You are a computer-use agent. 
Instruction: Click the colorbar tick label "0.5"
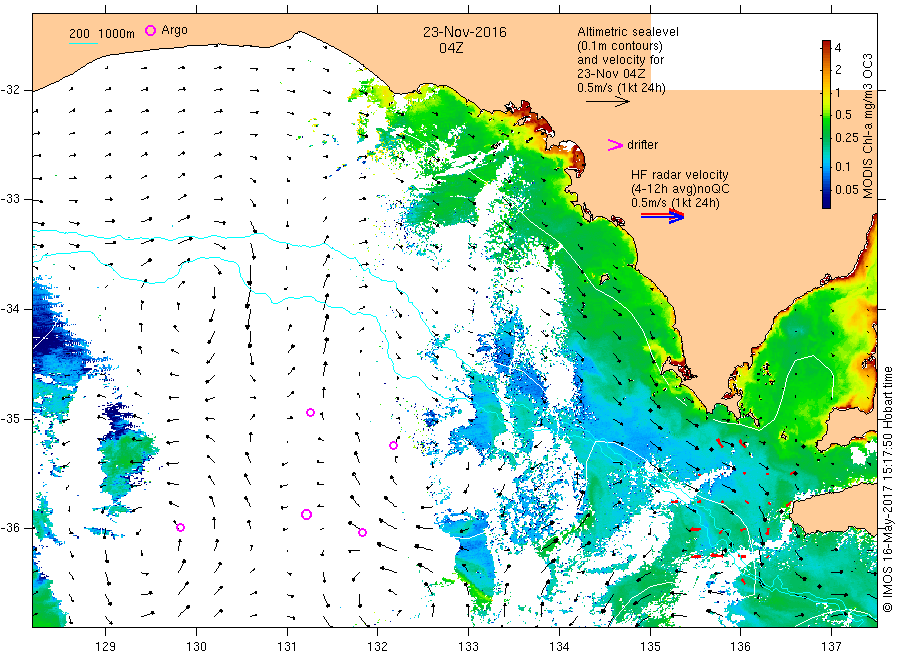(844, 115)
